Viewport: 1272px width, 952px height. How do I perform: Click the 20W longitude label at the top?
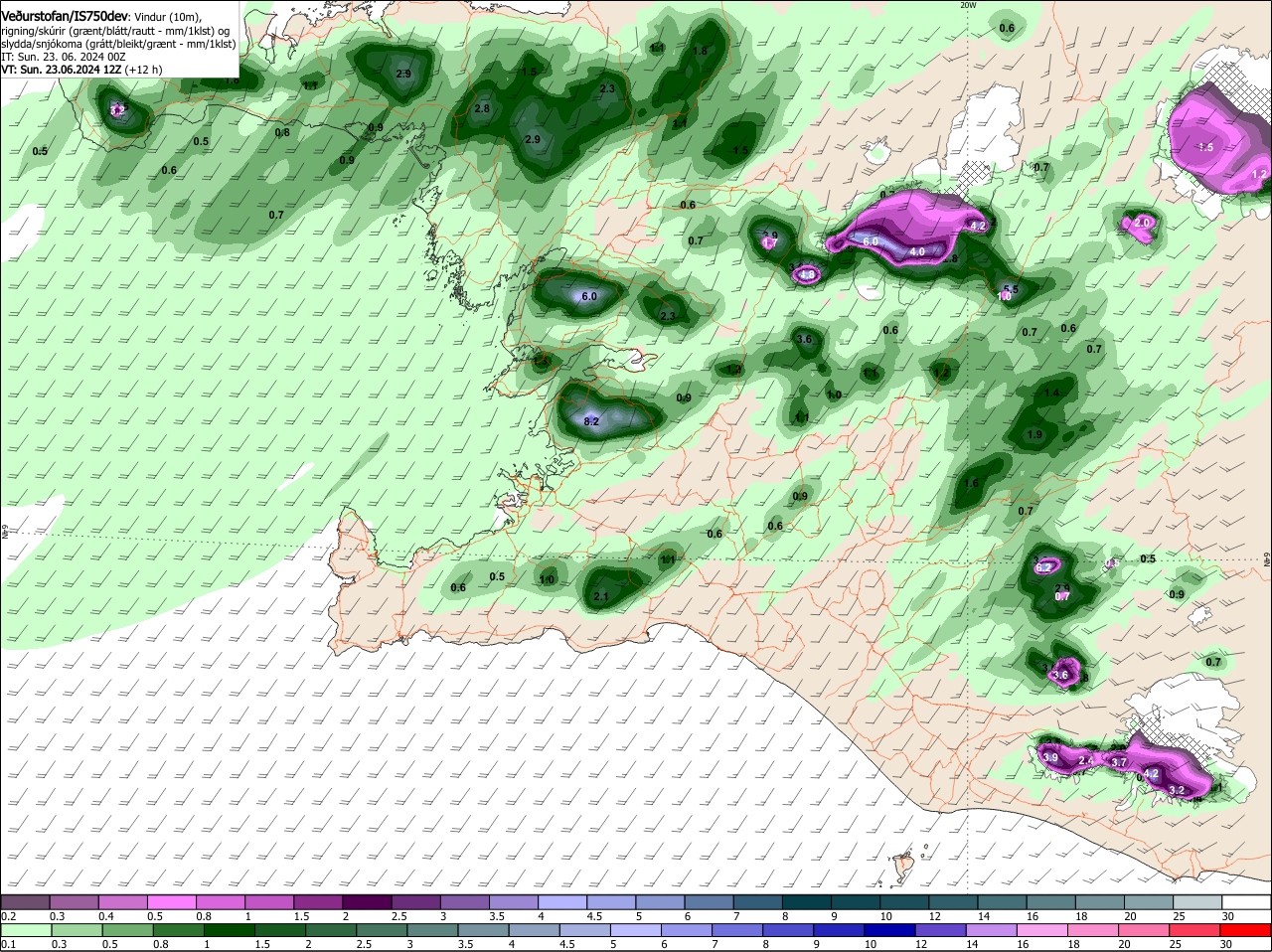pos(969,5)
